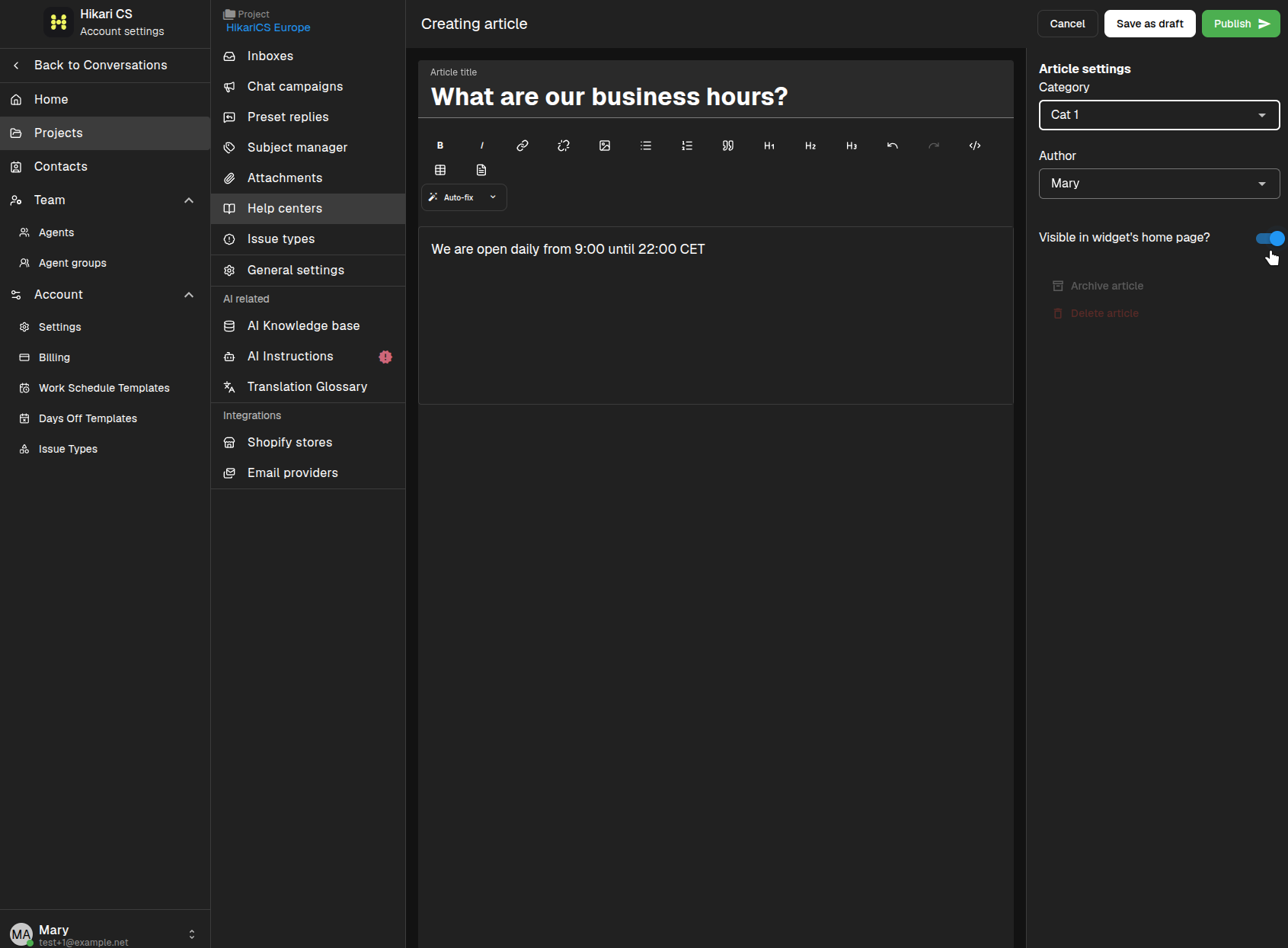
Task: Go to Help centers
Action: (x=308, y=209)
